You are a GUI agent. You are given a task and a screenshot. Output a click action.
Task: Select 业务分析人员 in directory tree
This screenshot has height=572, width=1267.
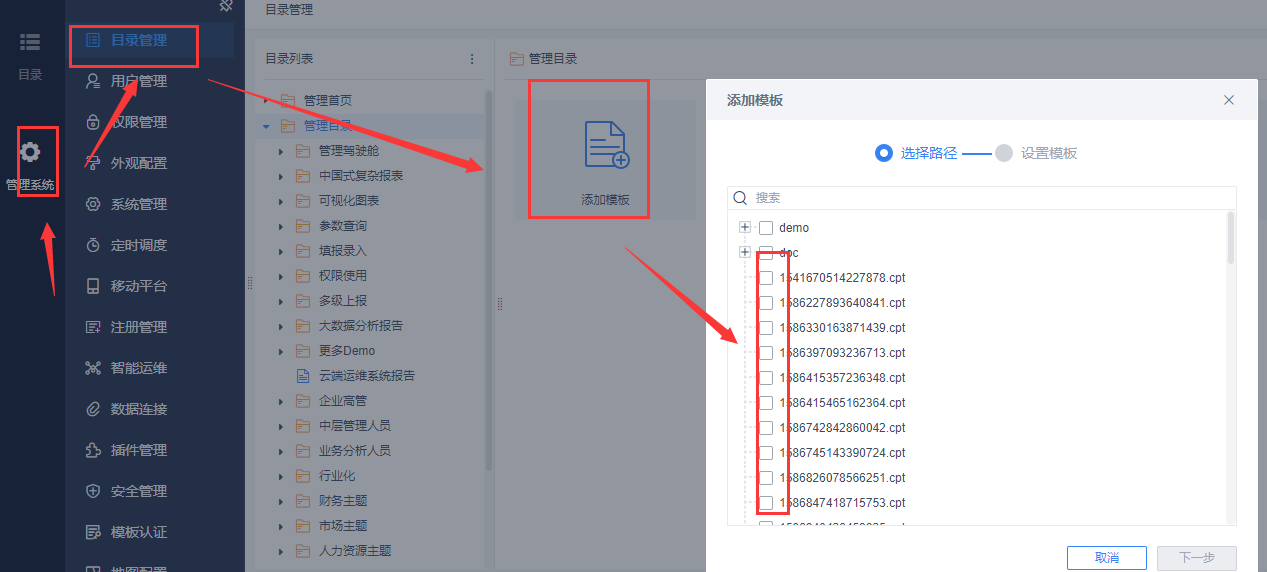click(355, 451)
